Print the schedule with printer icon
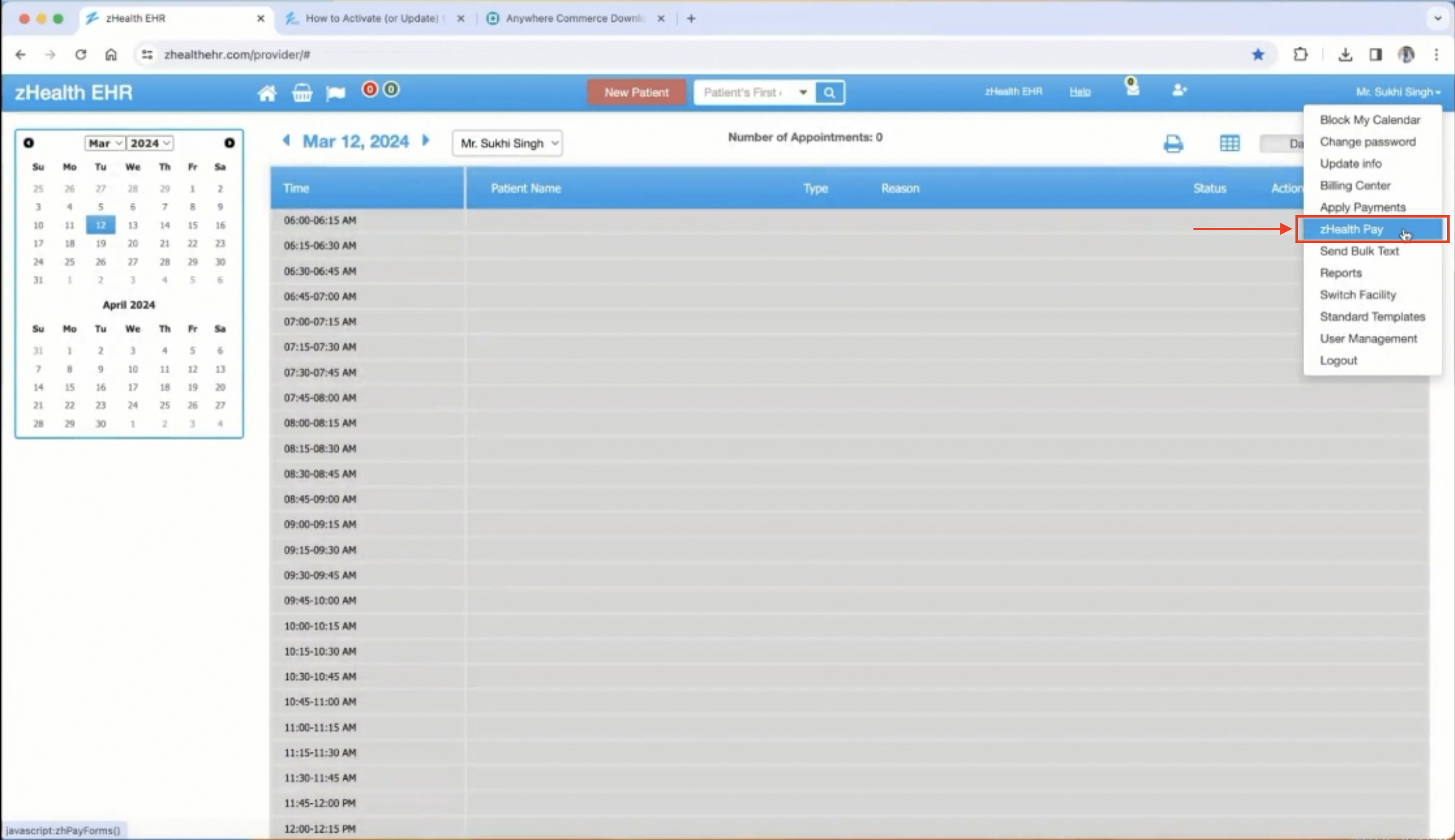The height and width of the screenshot is (840, 1455). [x=1173, y=143]
